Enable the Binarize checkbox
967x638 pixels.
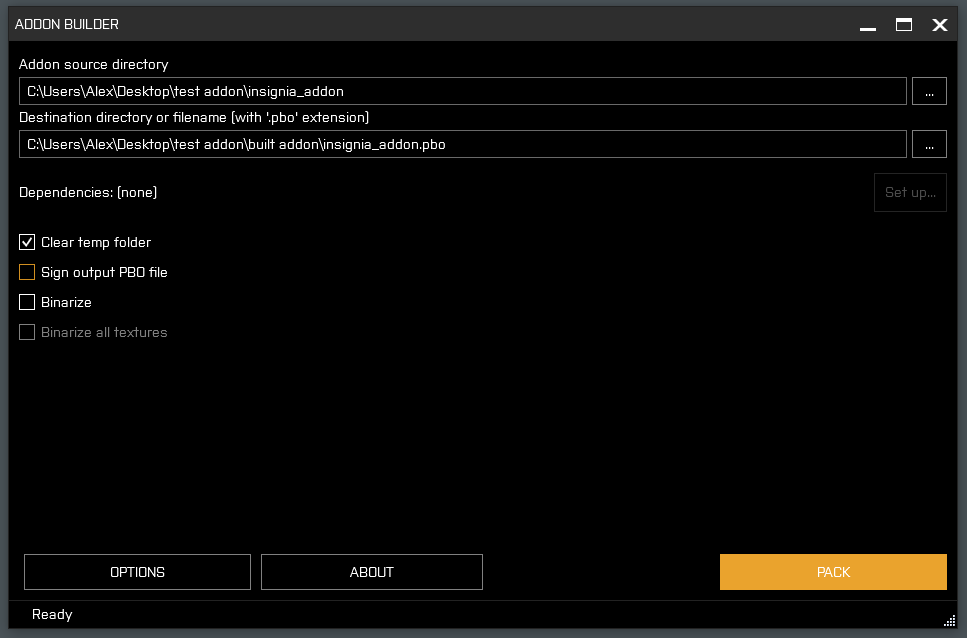[x=27, y=302]
